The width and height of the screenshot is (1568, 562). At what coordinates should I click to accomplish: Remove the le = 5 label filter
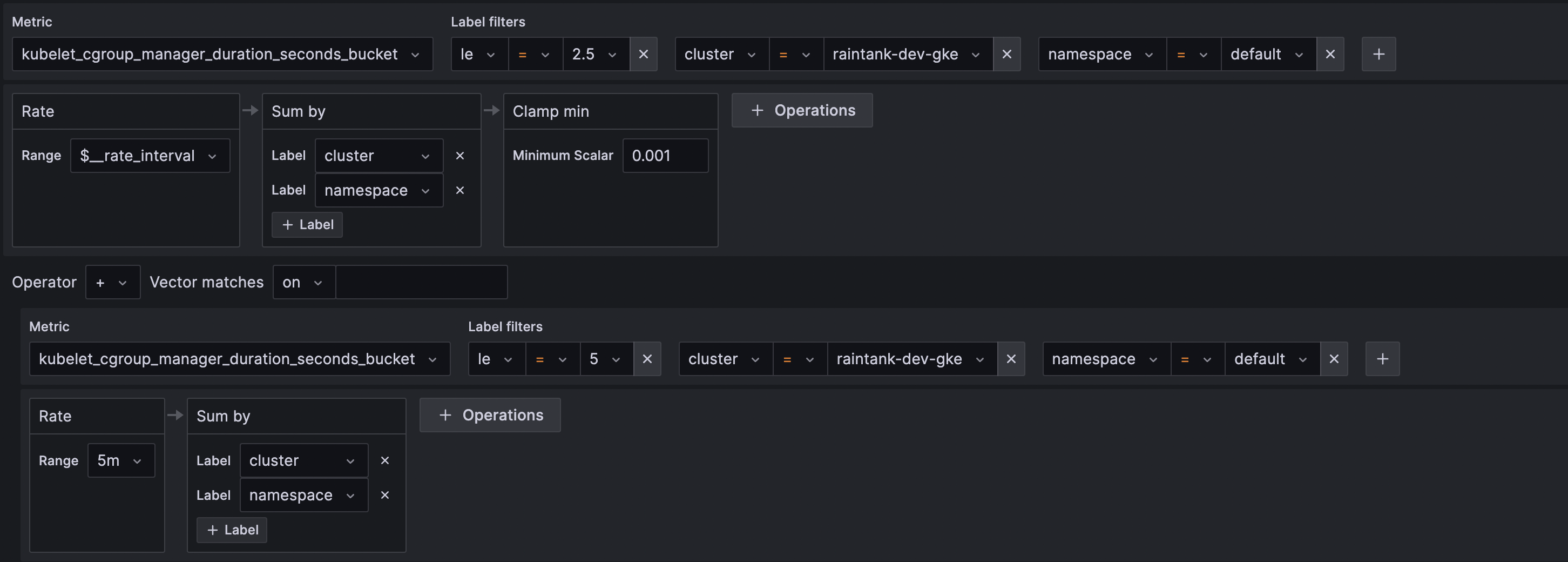coord(647,359)
